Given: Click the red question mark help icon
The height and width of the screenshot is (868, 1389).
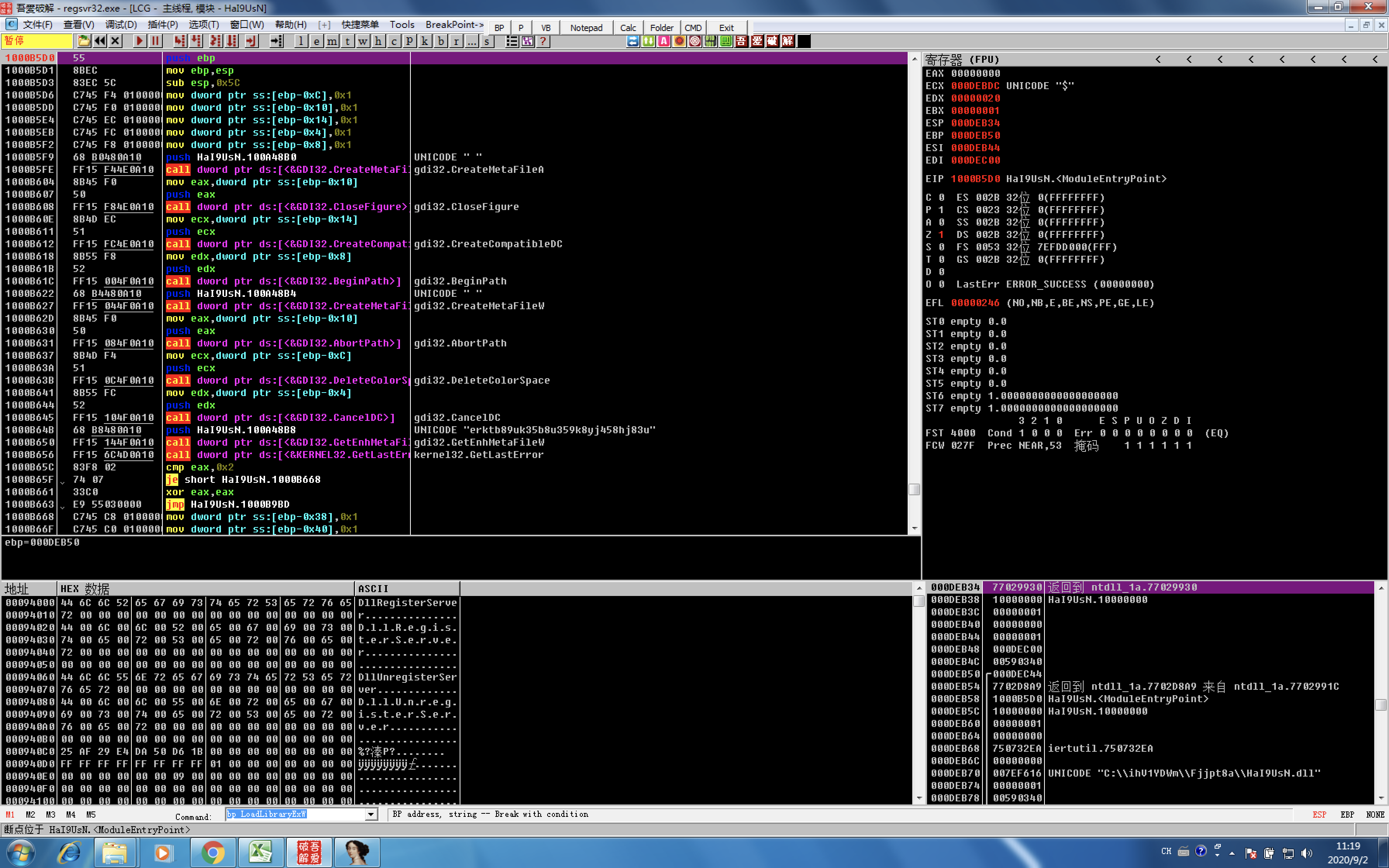Looking at the screenshot, I should click(x=543, y=41).
